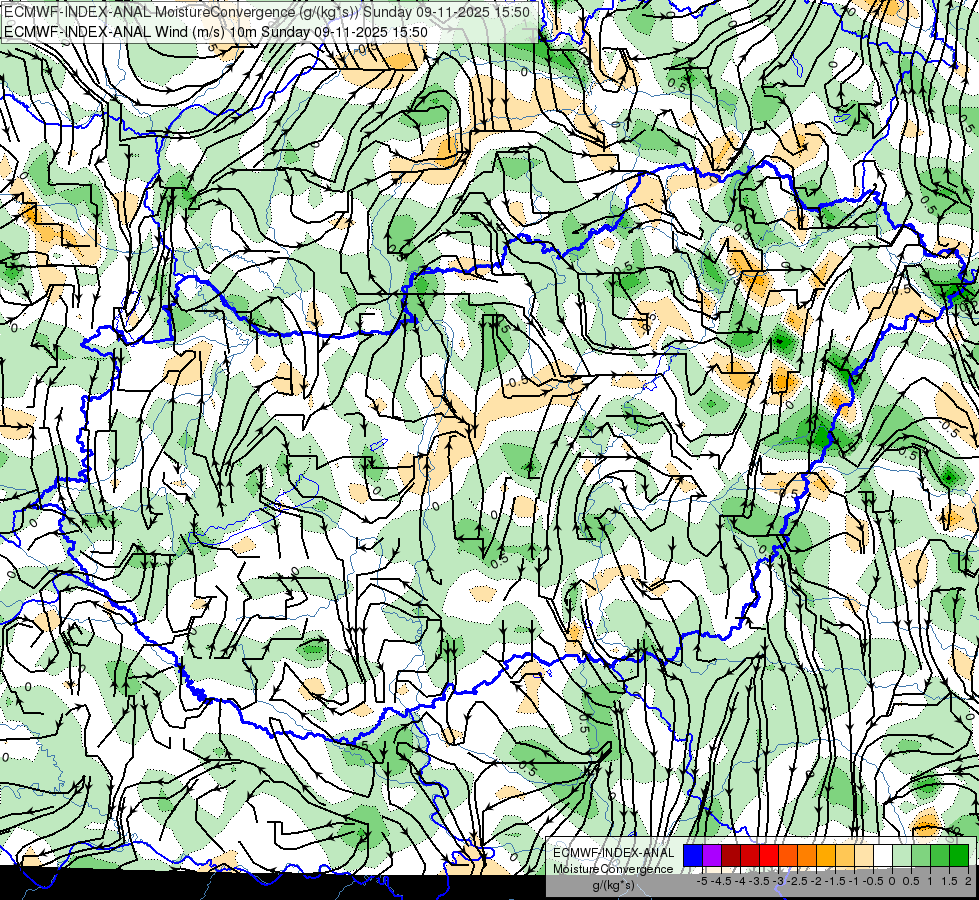979x900 pixels.
Task: Click the Wind 10m title line at top
Action: pos(215,31)
